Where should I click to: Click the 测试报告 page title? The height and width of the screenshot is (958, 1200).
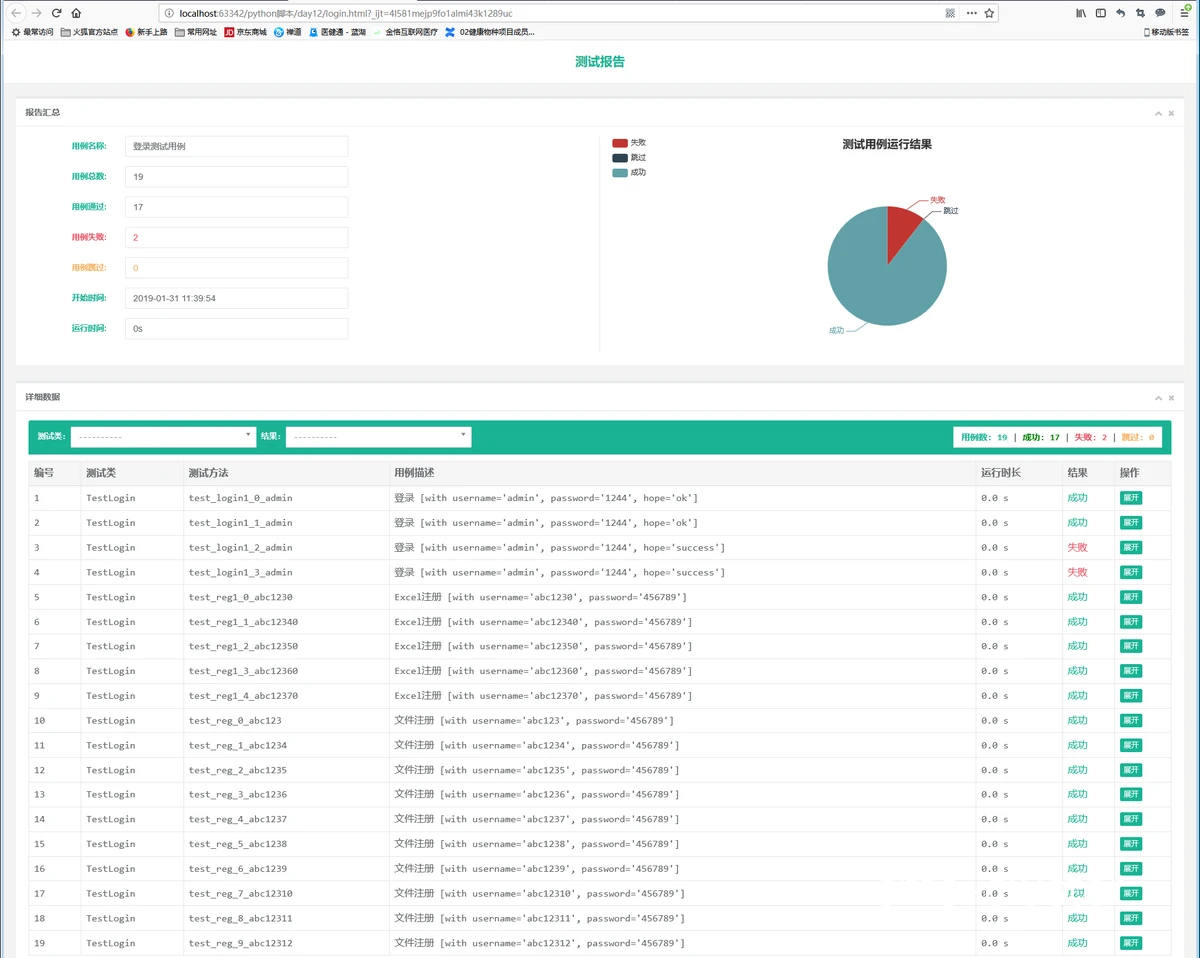pos(600,62)
